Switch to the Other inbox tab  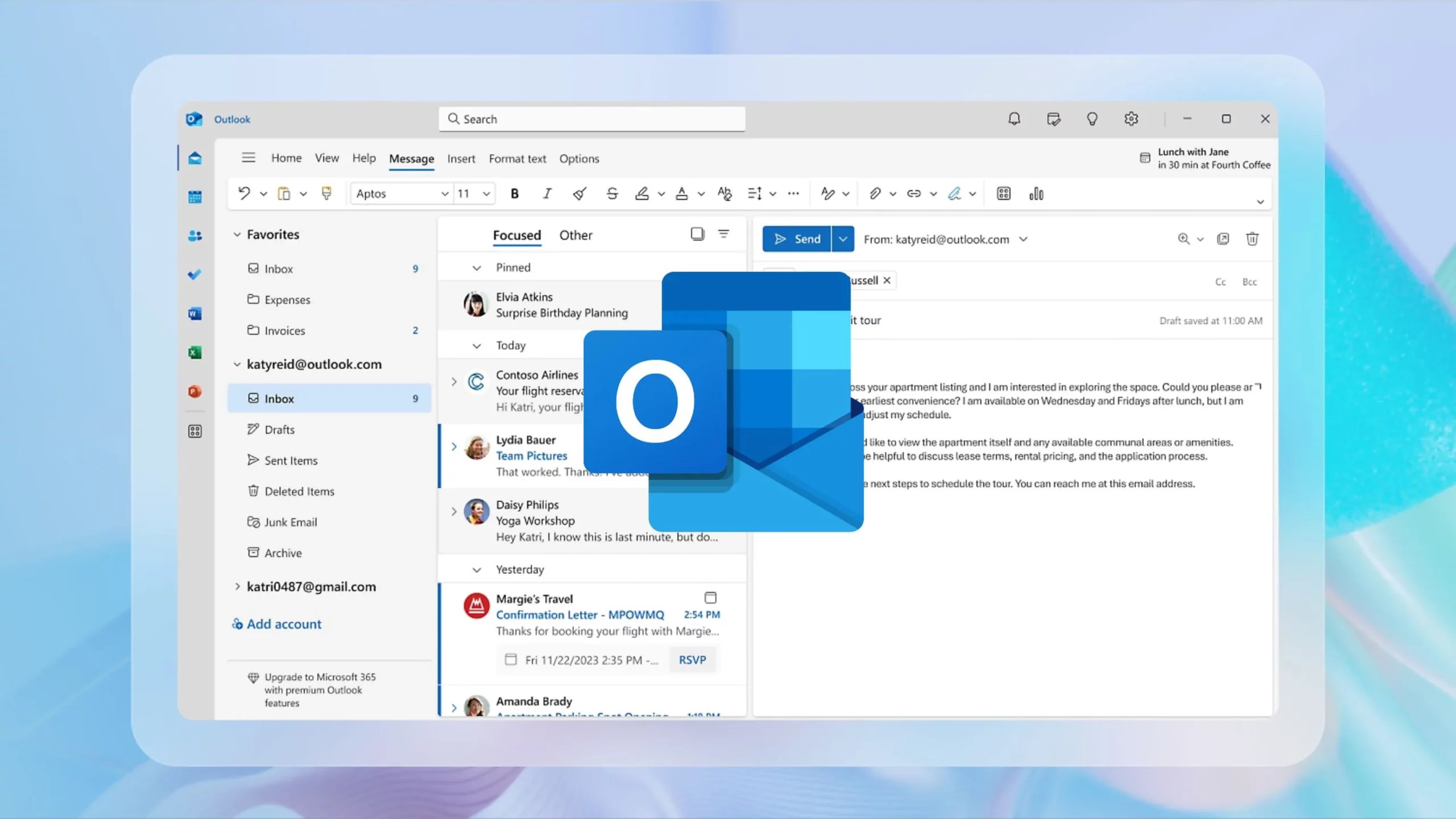576,235
